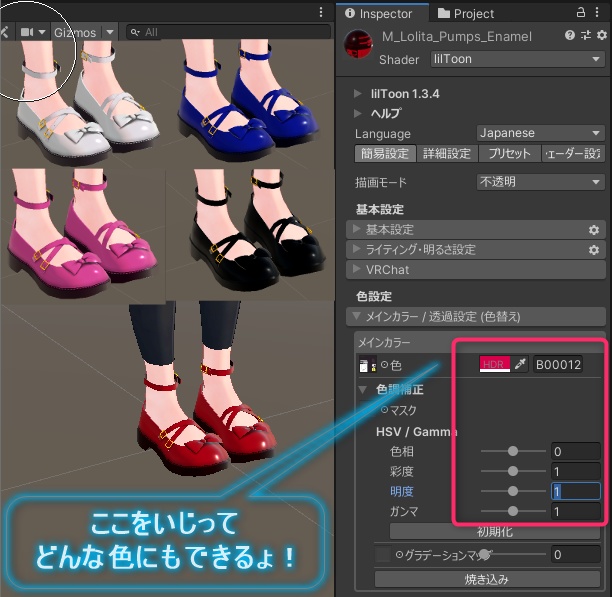Screen dimensions: 612x597
Task: Click the scene tools icon left of camera
Action: (x=4, y=32)
